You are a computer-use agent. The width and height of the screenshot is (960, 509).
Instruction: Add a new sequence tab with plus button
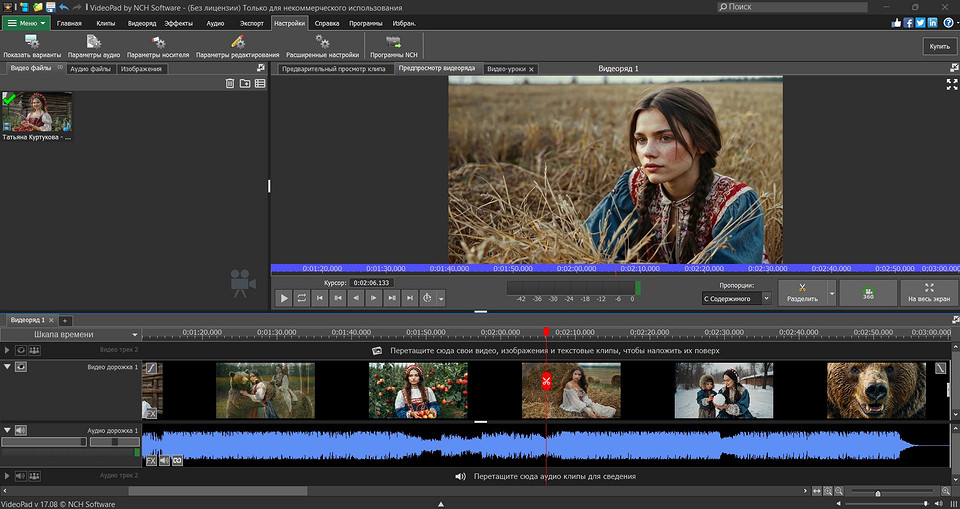point(65,320)
